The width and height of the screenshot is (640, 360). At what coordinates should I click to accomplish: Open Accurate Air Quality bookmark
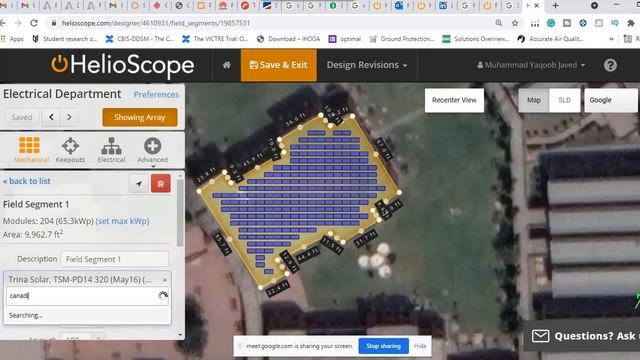pos(551,39)
